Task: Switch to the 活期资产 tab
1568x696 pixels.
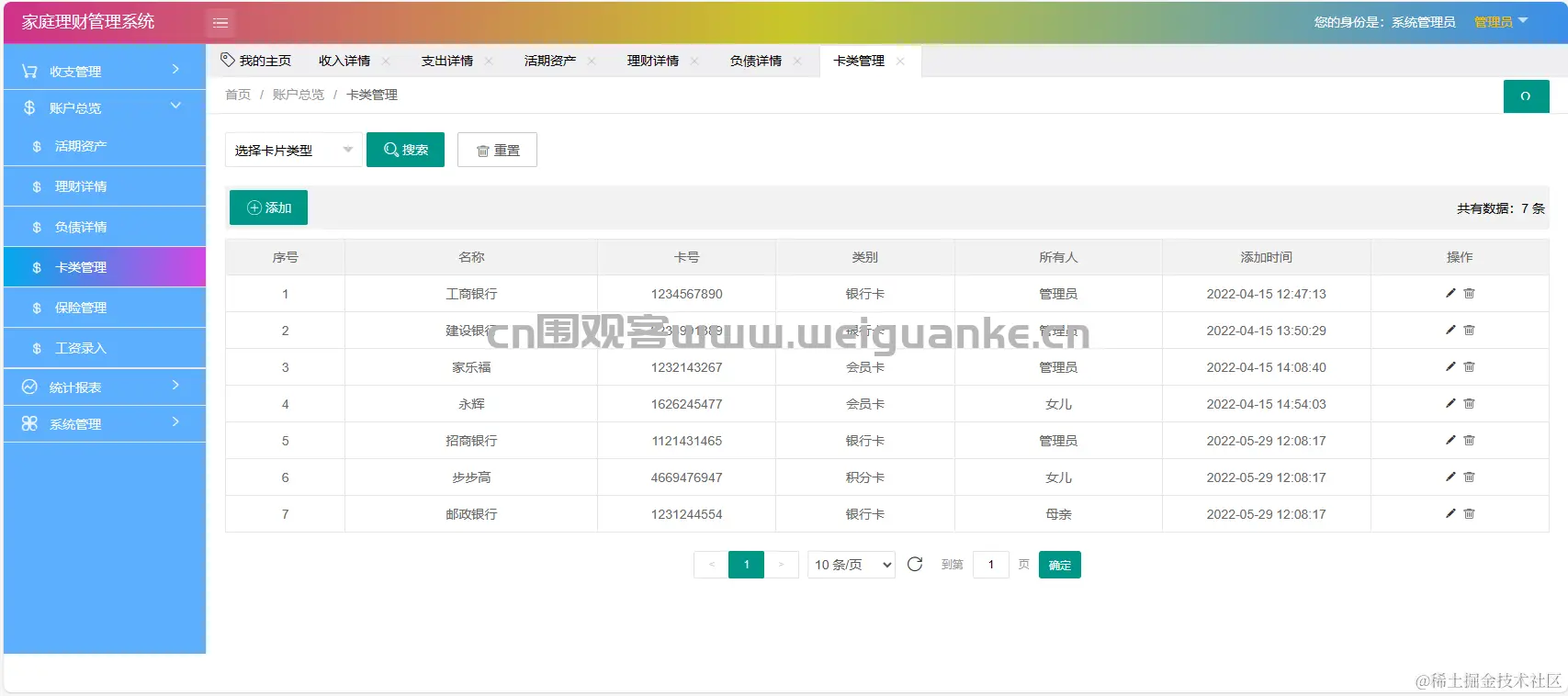Action: coord(550,61)
